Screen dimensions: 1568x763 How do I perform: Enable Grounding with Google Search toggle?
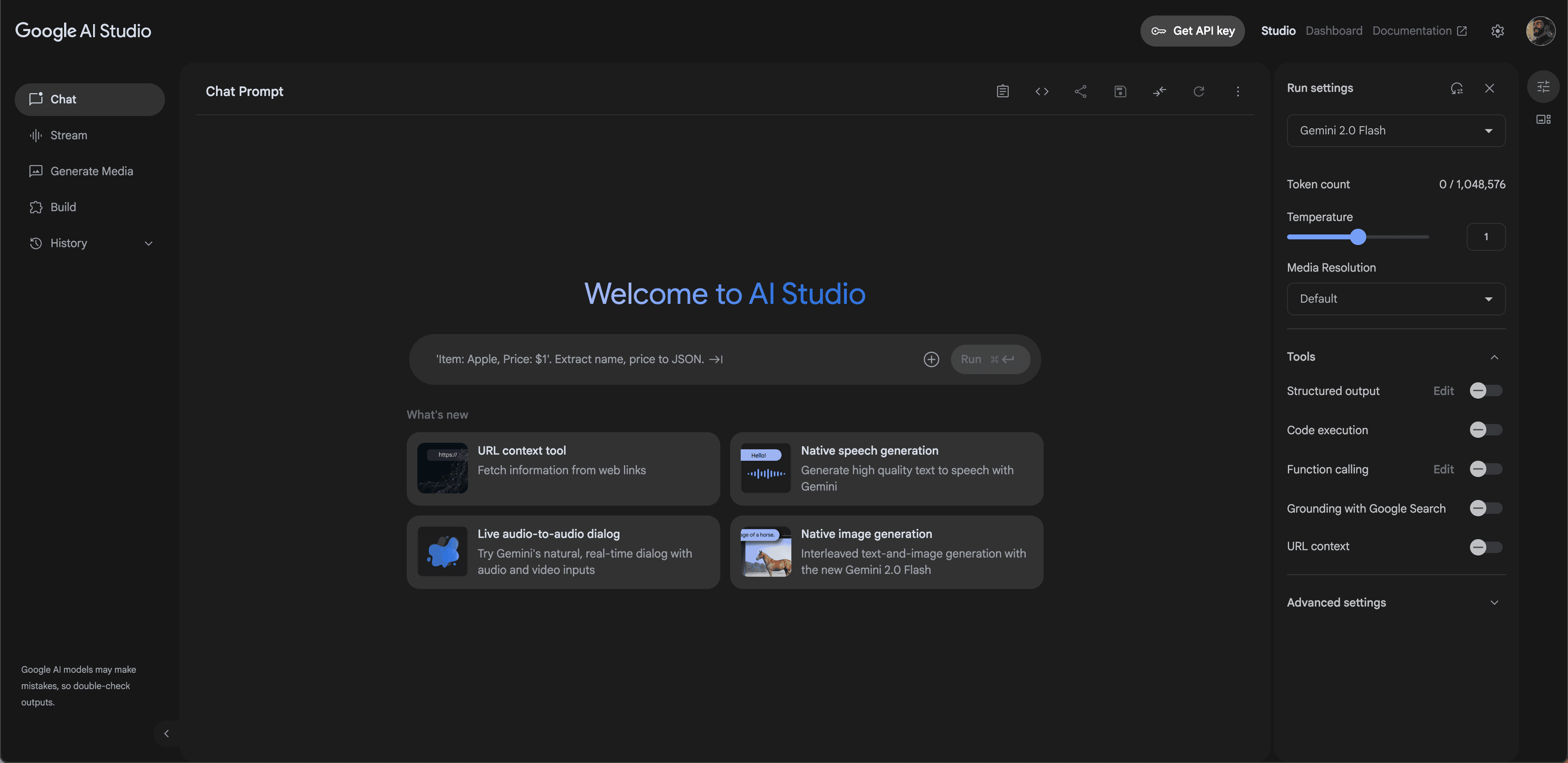tap(1485, 509)
